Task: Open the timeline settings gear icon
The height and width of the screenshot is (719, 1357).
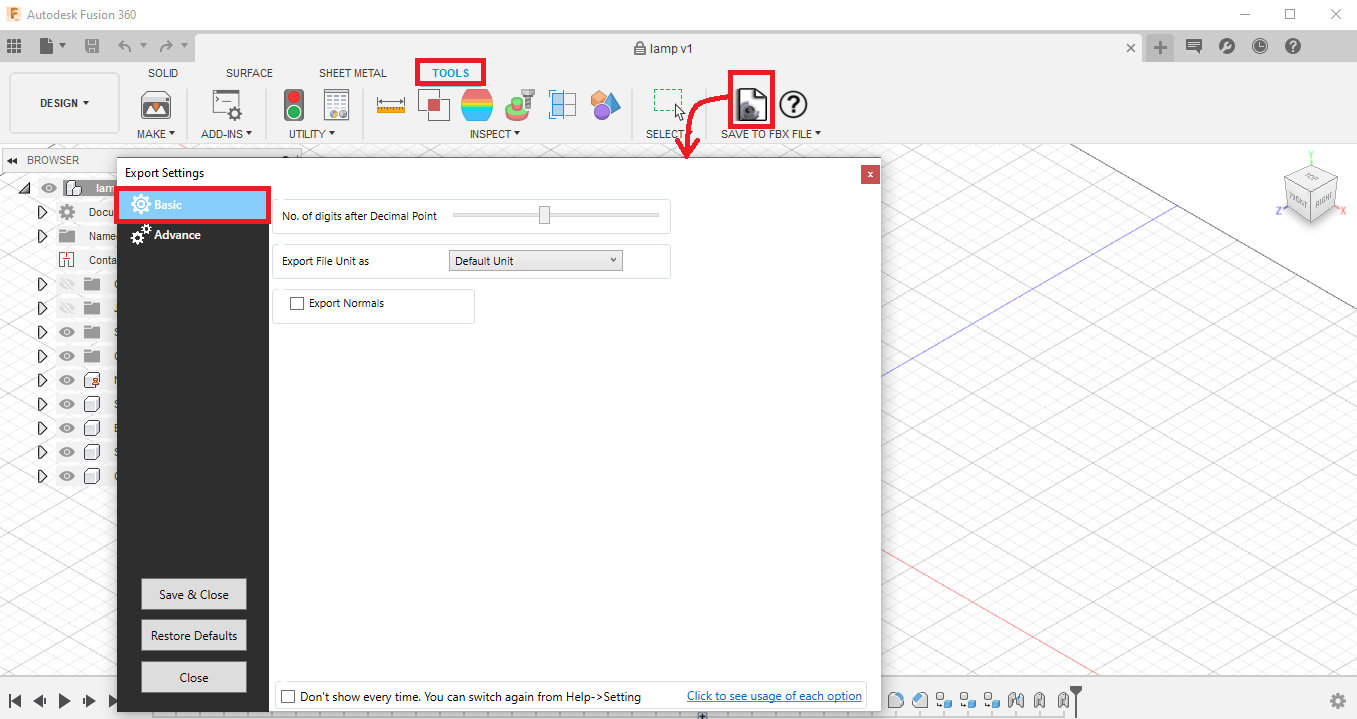Action: pos(1337,701)
